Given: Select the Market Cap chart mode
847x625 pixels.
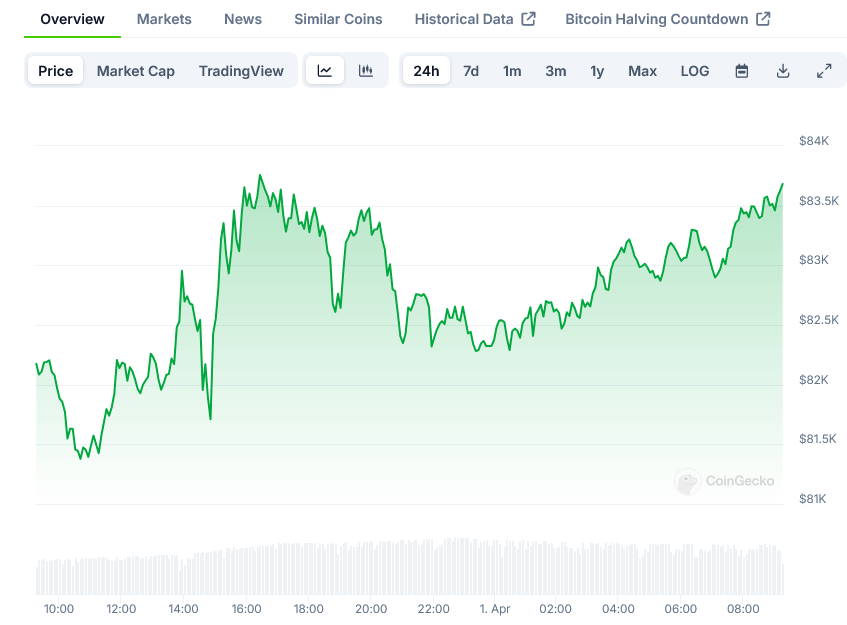Looking at the screenshot, I should point(136,71).
